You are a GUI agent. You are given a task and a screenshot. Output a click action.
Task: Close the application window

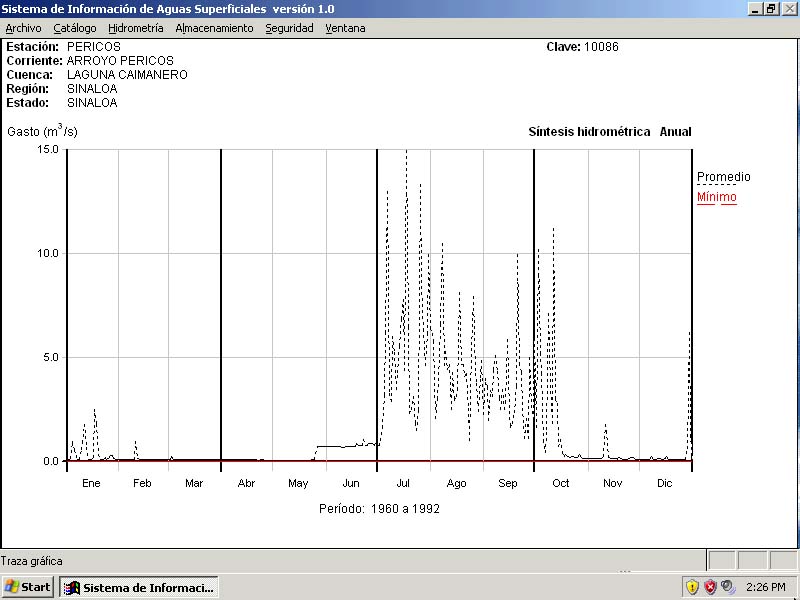click(789, 8)
